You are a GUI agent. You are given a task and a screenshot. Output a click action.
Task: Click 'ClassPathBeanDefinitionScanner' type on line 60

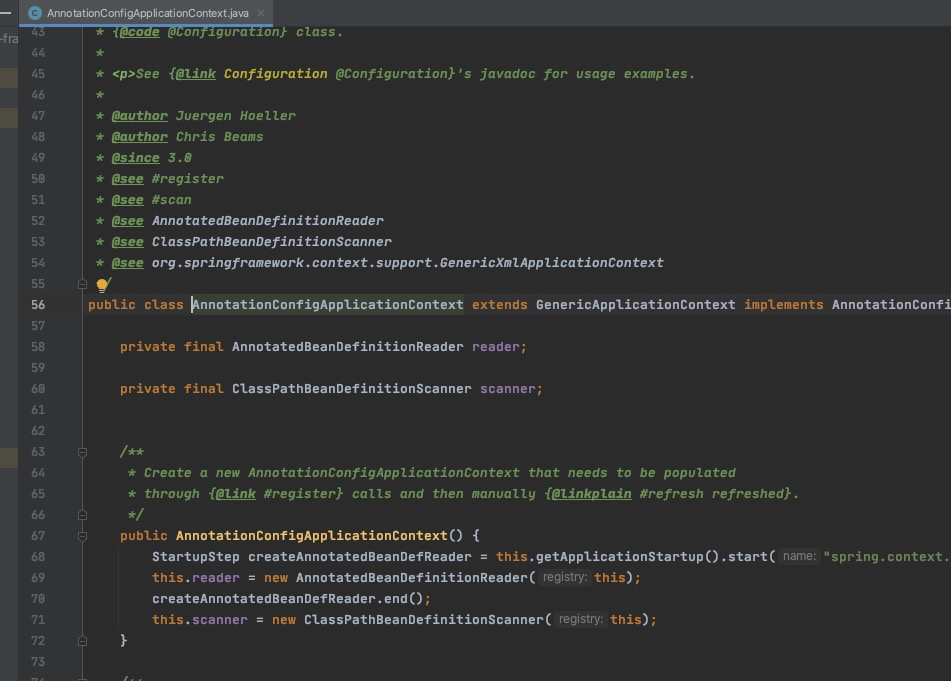(351, 389)
